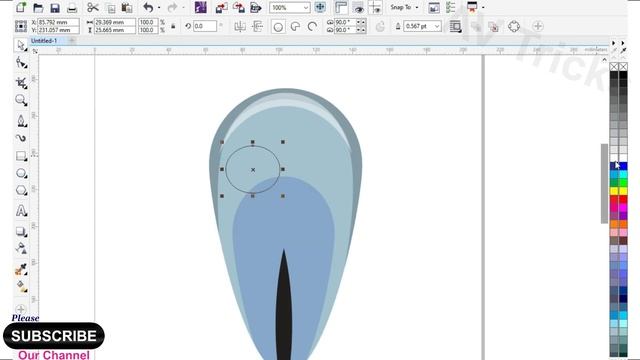Select the Rectangle tool
Viewport: 640px width, 360px height.
(x=21, y=156)
